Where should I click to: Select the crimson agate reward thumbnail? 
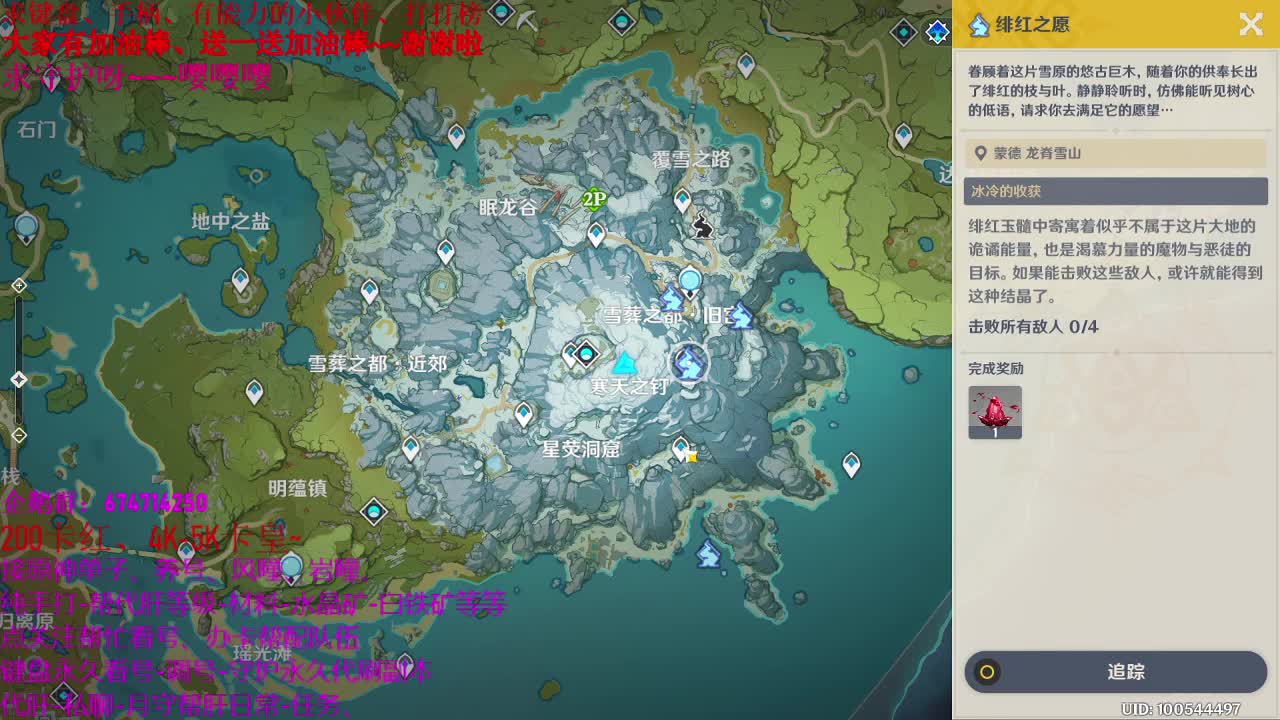coord(995,412)
